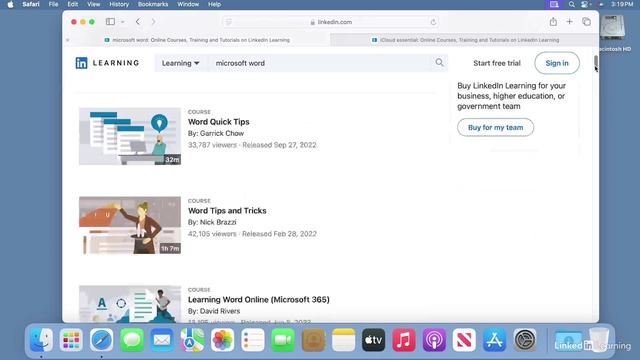
Task: Open the Word Quick Tips course
Action: point(218,122)
